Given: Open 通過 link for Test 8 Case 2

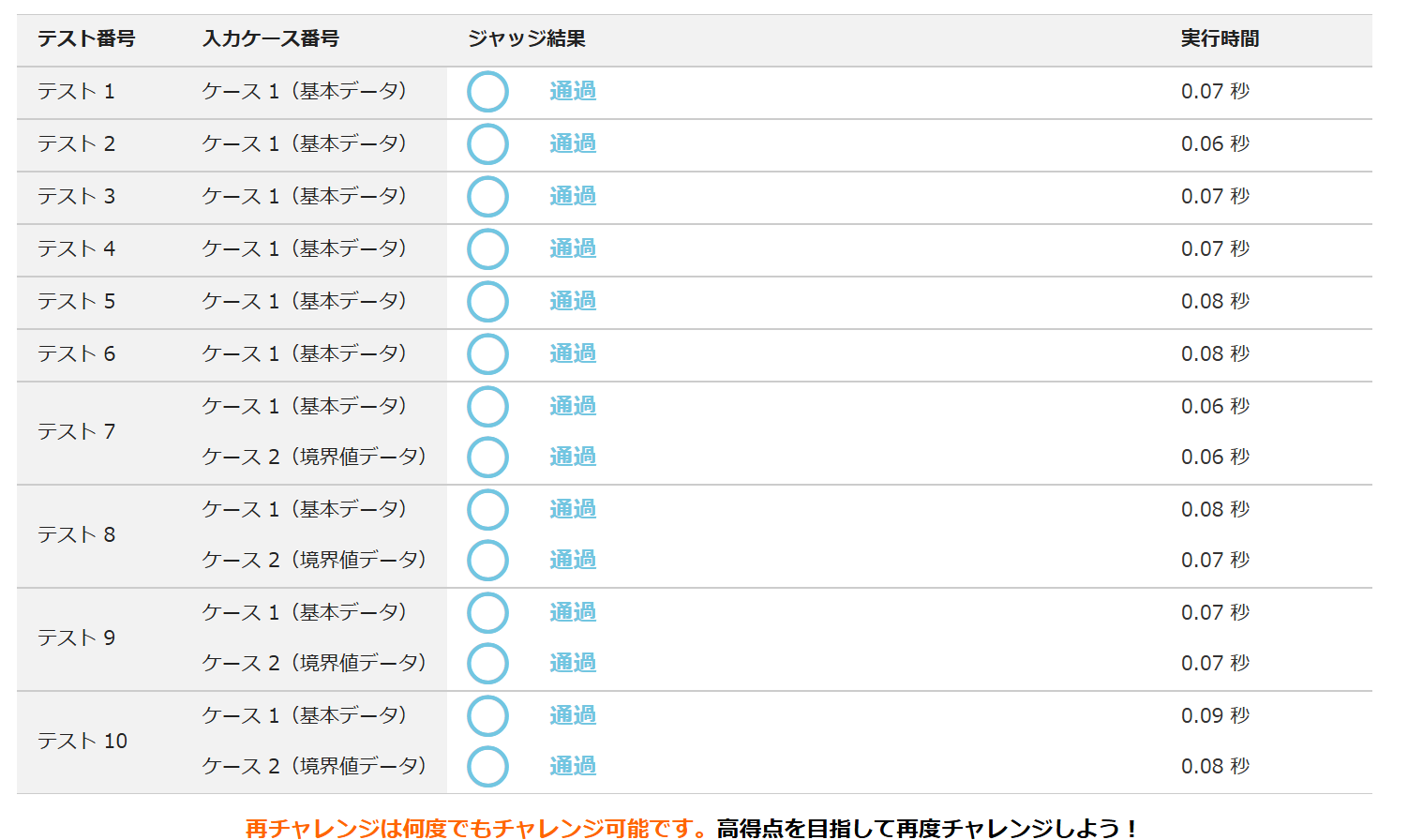Looking at the screenshot, I should coord(573,560).
